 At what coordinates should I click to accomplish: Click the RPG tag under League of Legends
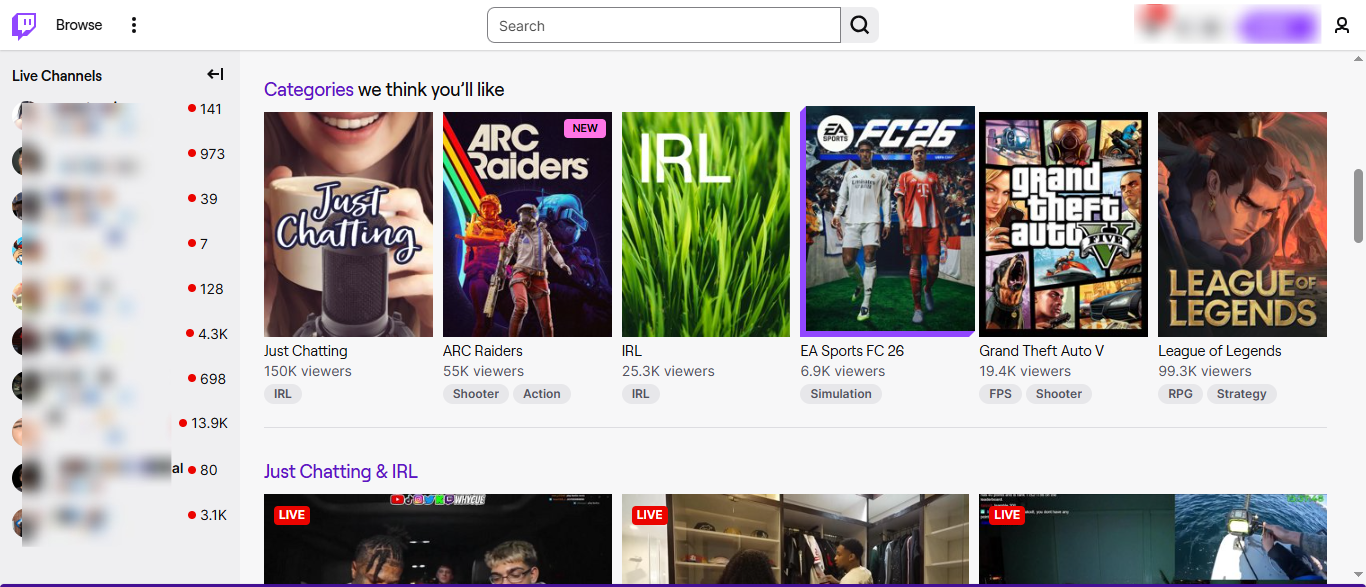[1179, 393]
